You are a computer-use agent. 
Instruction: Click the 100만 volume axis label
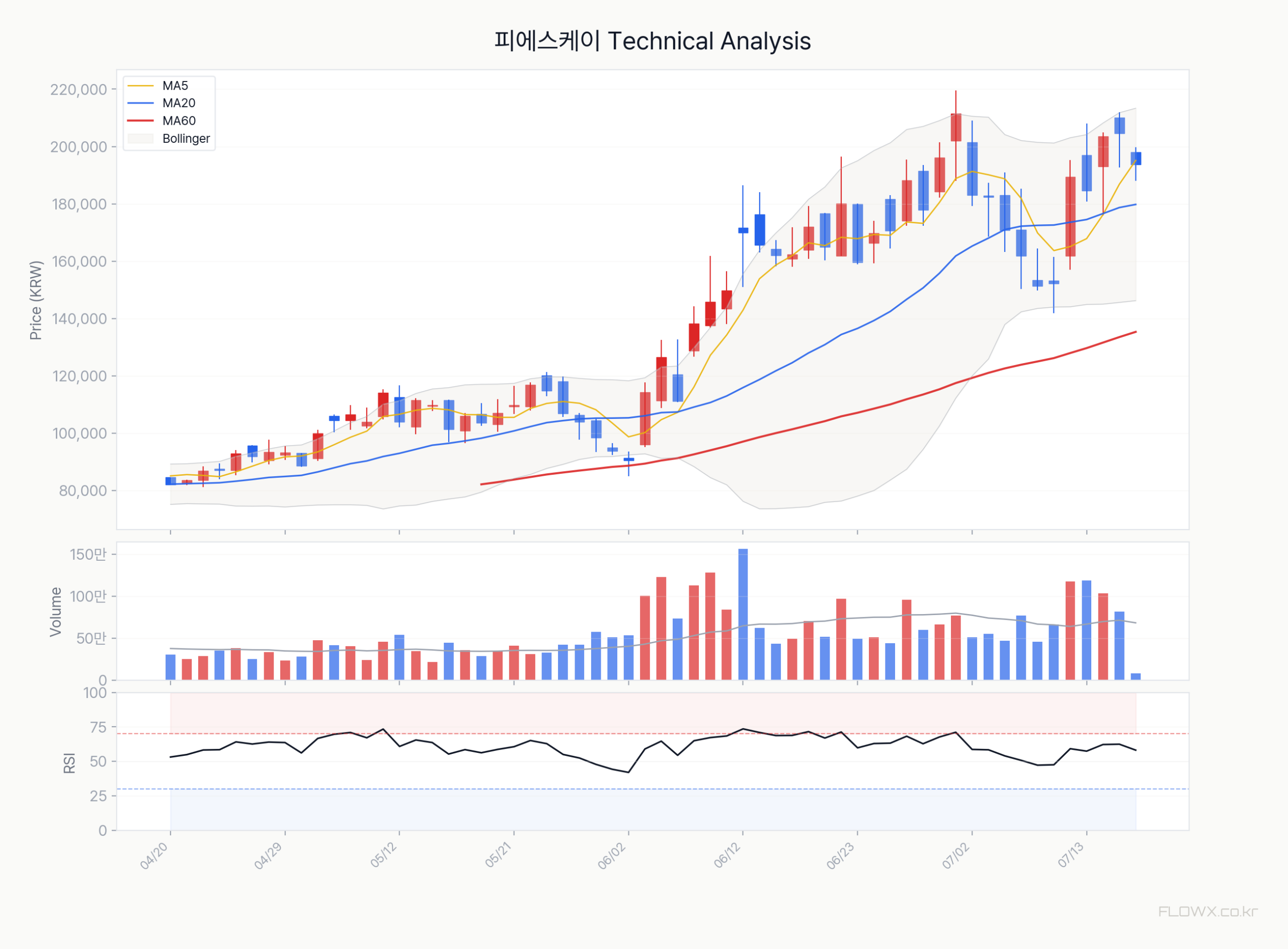(x=89, y=596)
